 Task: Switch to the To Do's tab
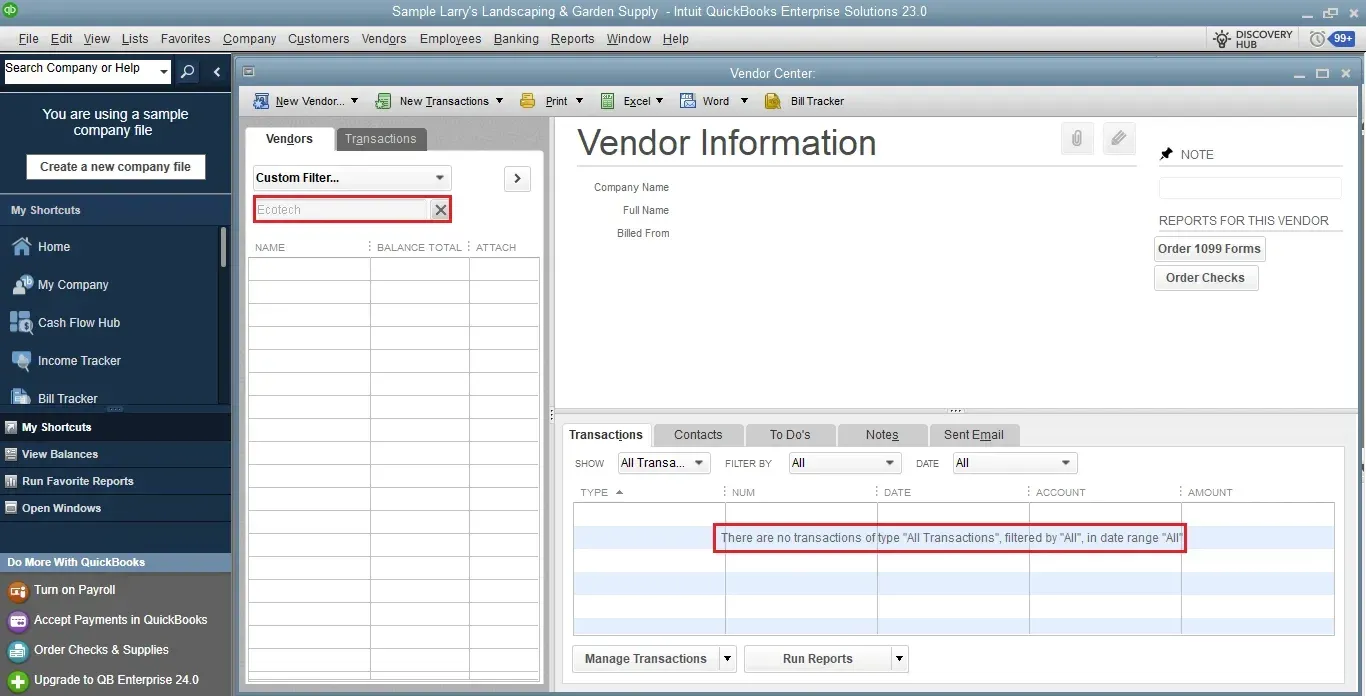pyautogui.click(x=790, y=435)
